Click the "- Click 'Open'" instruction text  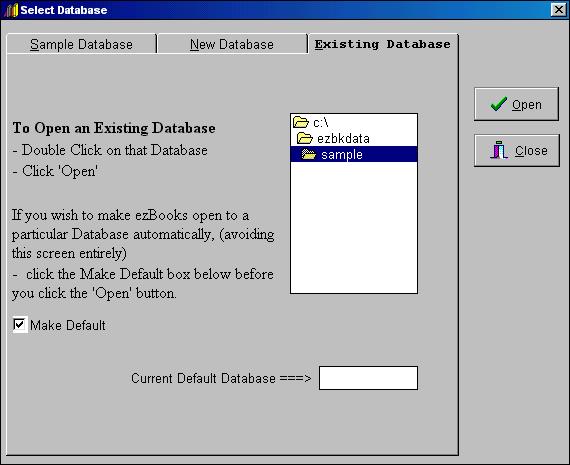55,171
